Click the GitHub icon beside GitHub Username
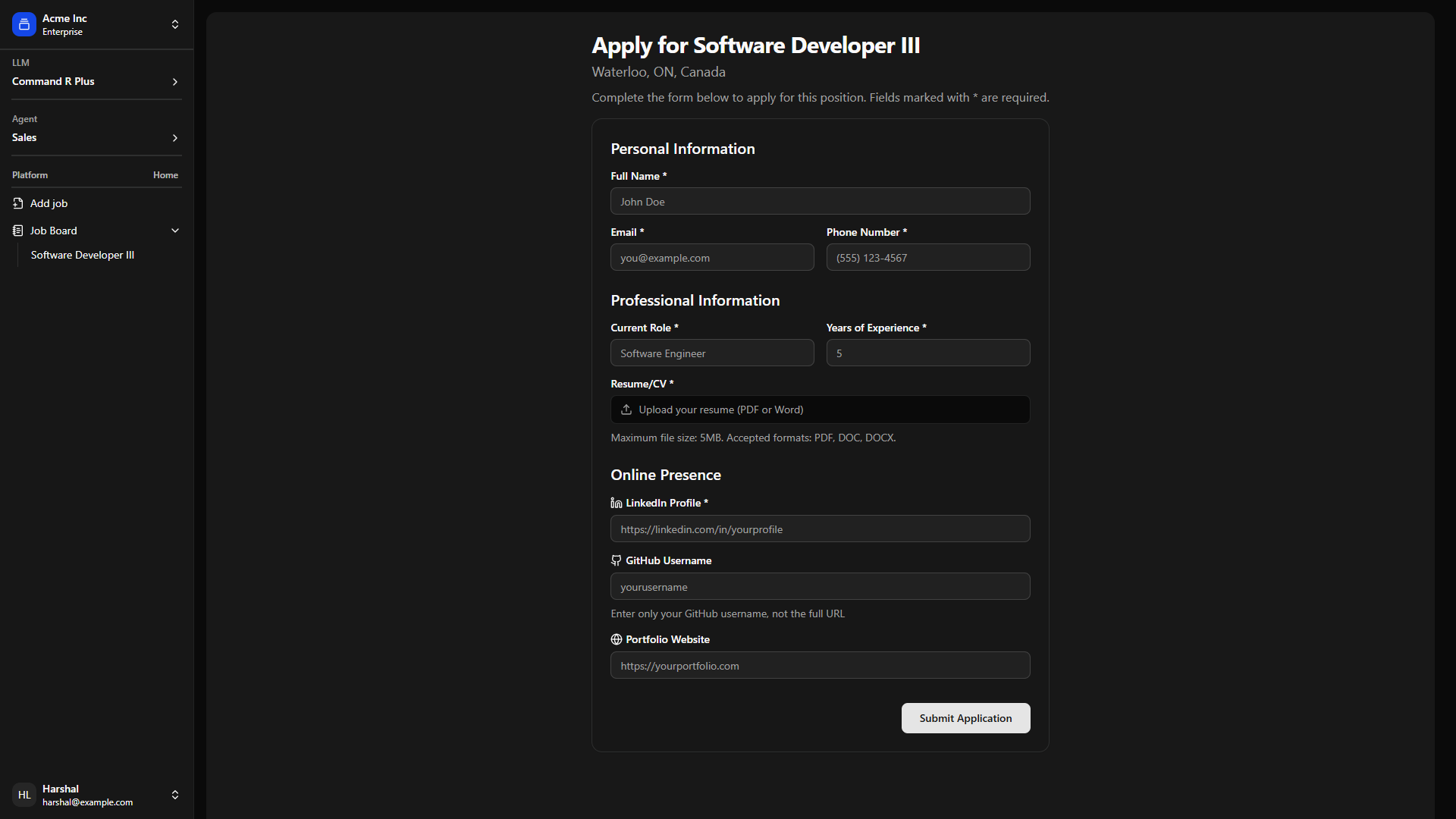The image size is (1456, 819). 617,560
